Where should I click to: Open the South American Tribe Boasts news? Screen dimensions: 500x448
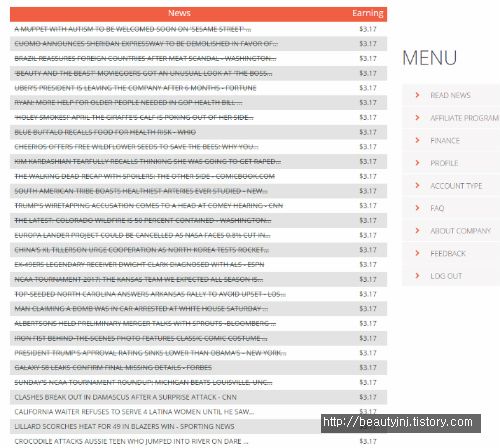click(141, 191)
